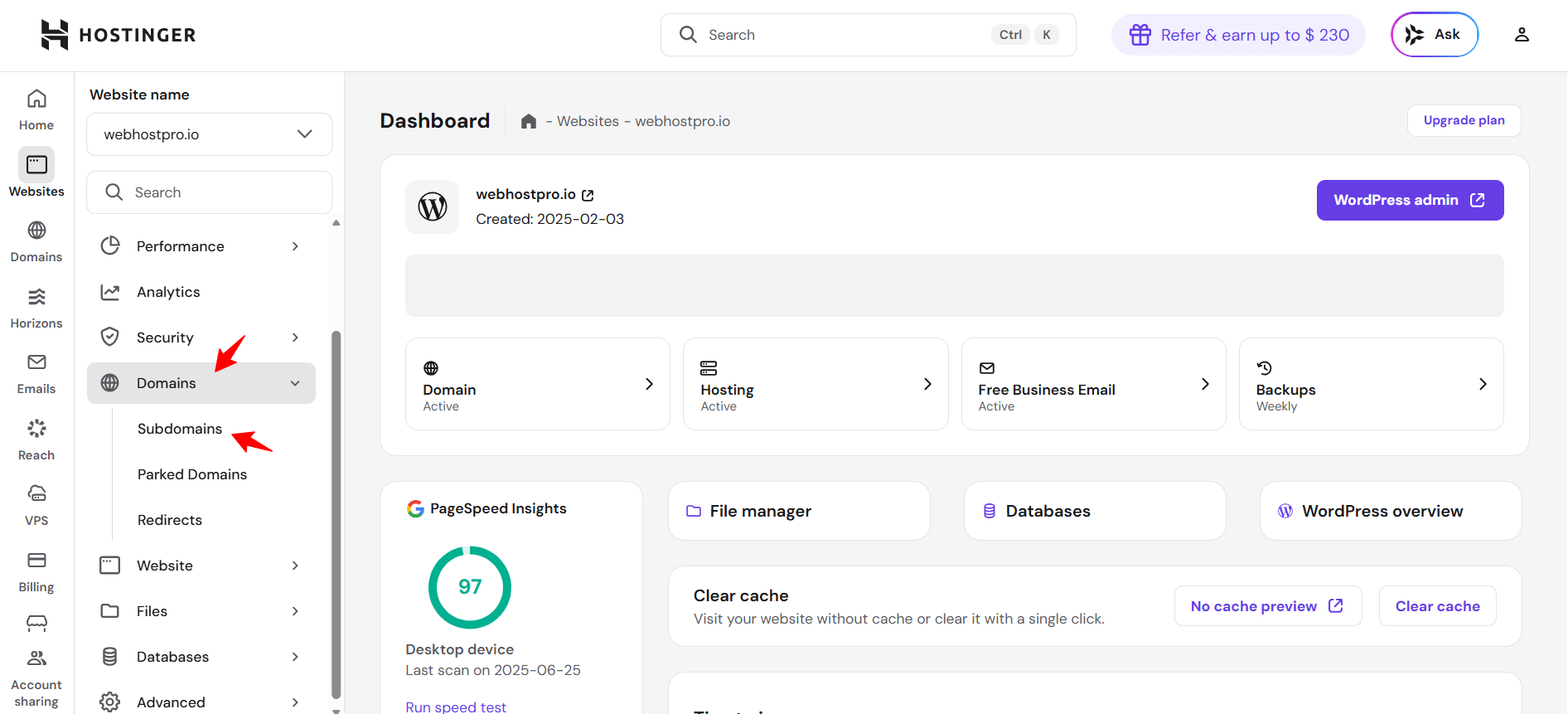Screen dimensions: 1568x714
Task: Click the store icon above Account sharing
Action: pyautogui.click(x=36, y=623)
